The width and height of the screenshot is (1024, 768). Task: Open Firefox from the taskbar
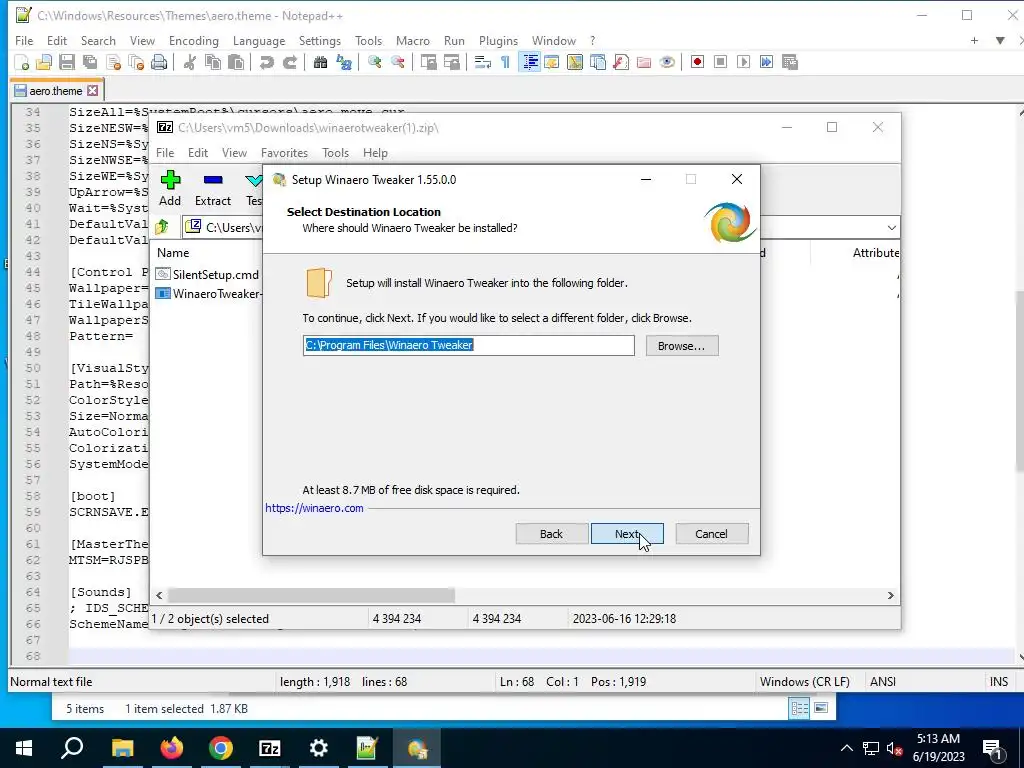coord(172,748)
